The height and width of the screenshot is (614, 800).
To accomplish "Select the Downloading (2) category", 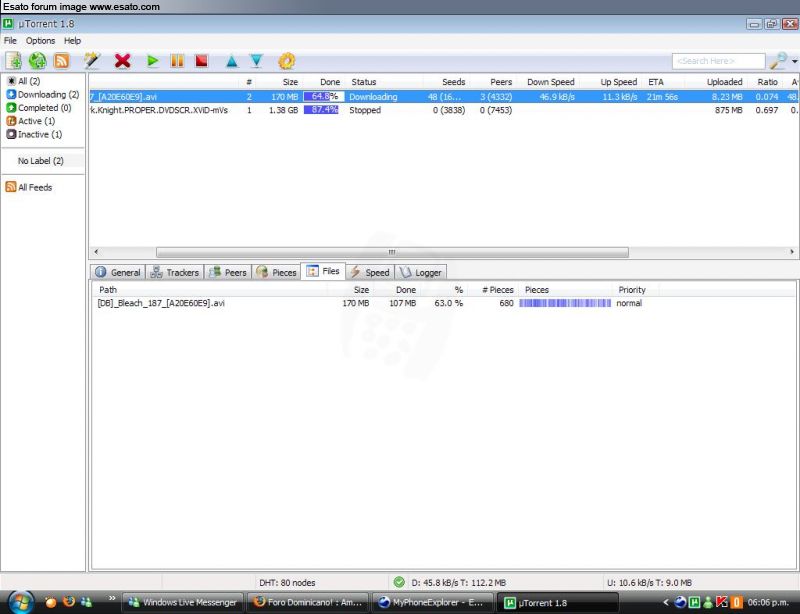I will click(x=47, y=94).
